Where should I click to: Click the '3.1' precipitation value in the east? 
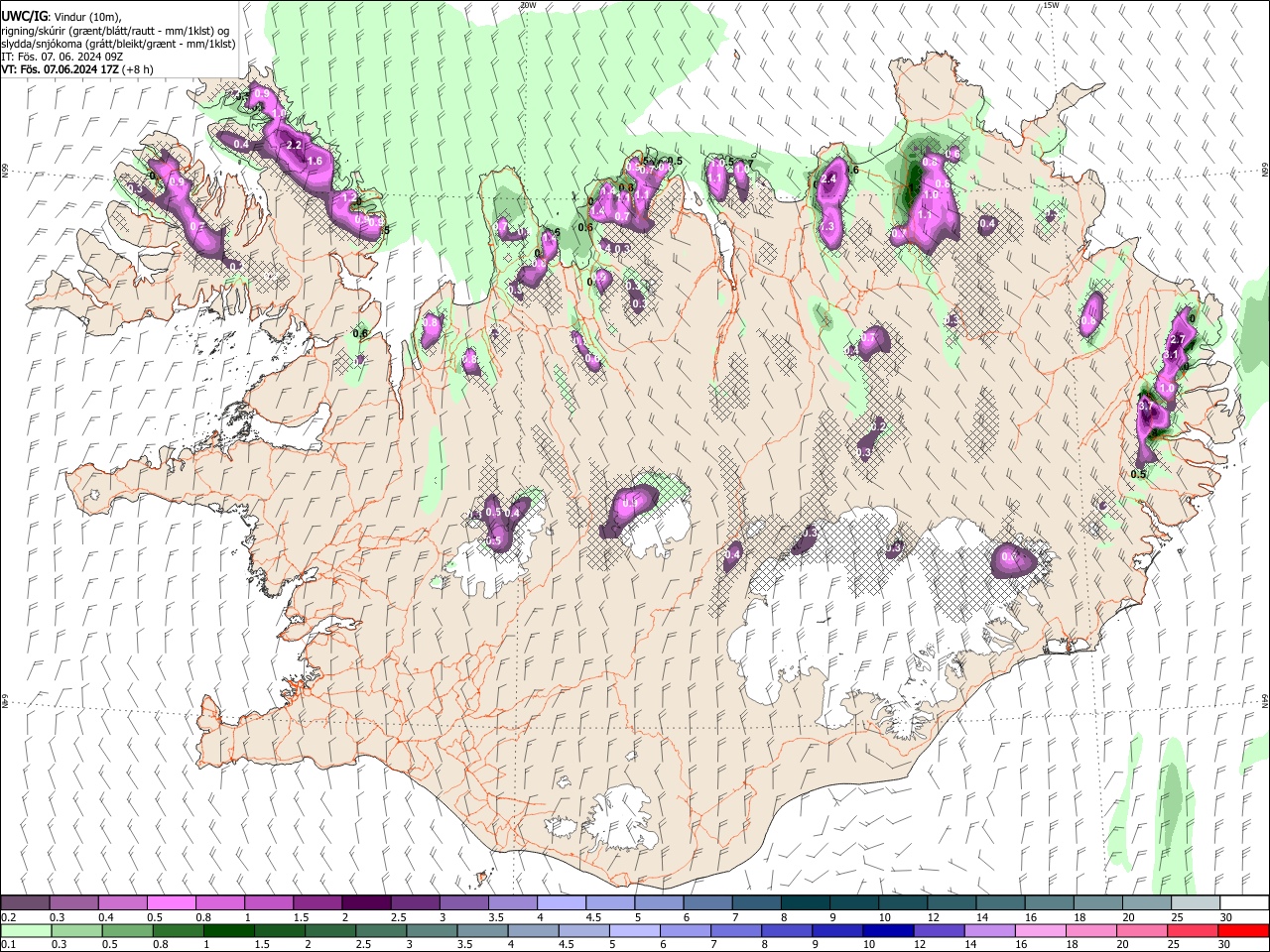coord(1171,355)
